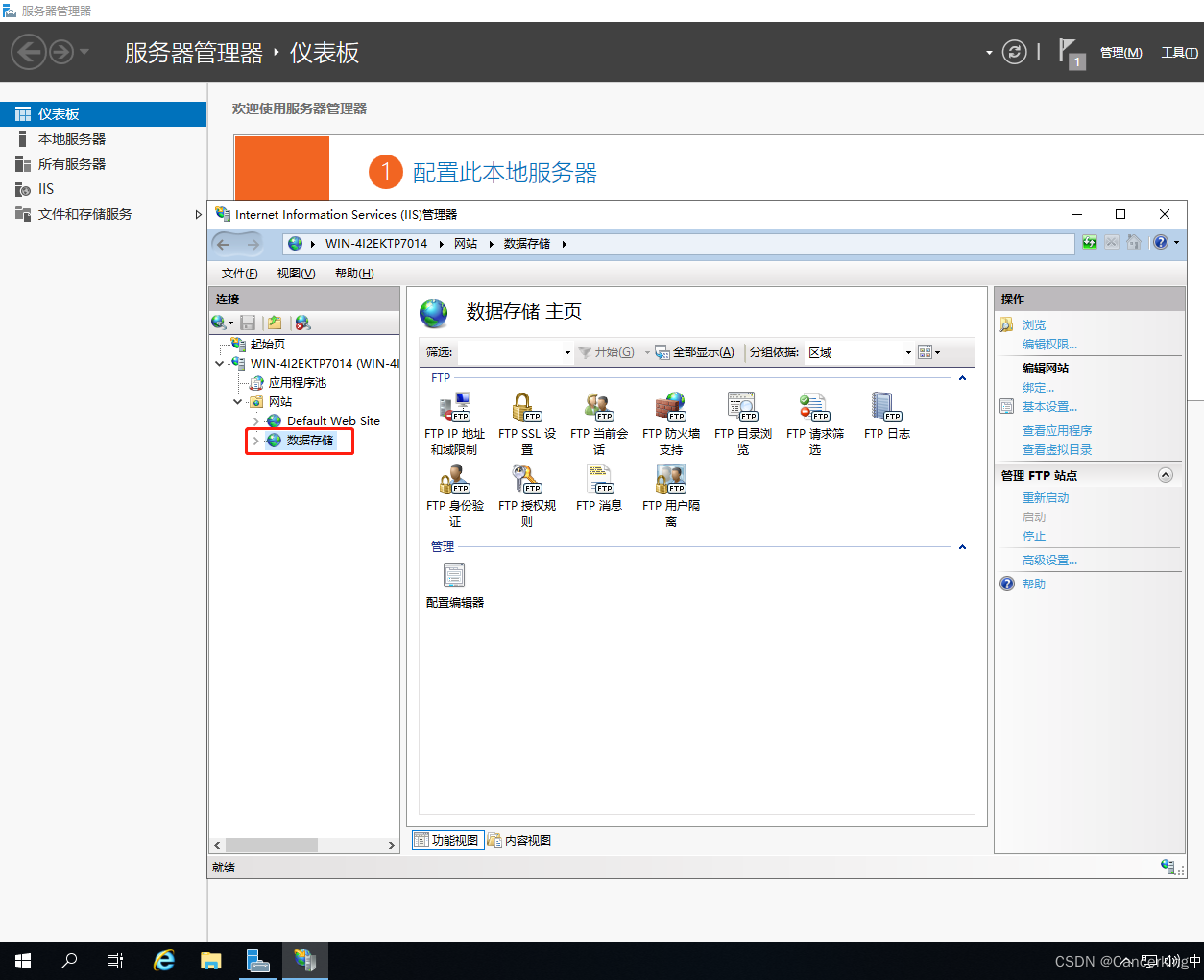Image resolution: width=1204 pixels, height=980 pixels.
Task: Click 编辑权限... action link
Action: click(1049, 345)
